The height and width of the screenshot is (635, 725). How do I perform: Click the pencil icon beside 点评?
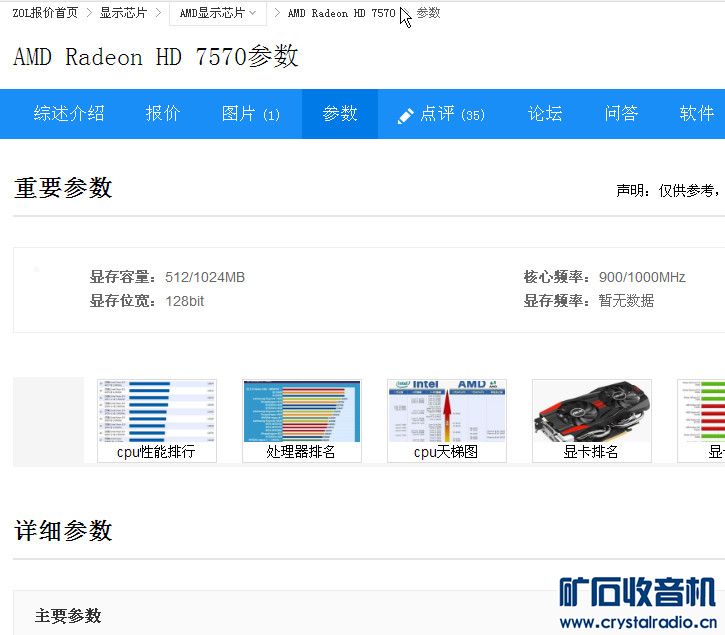(406, 116)
